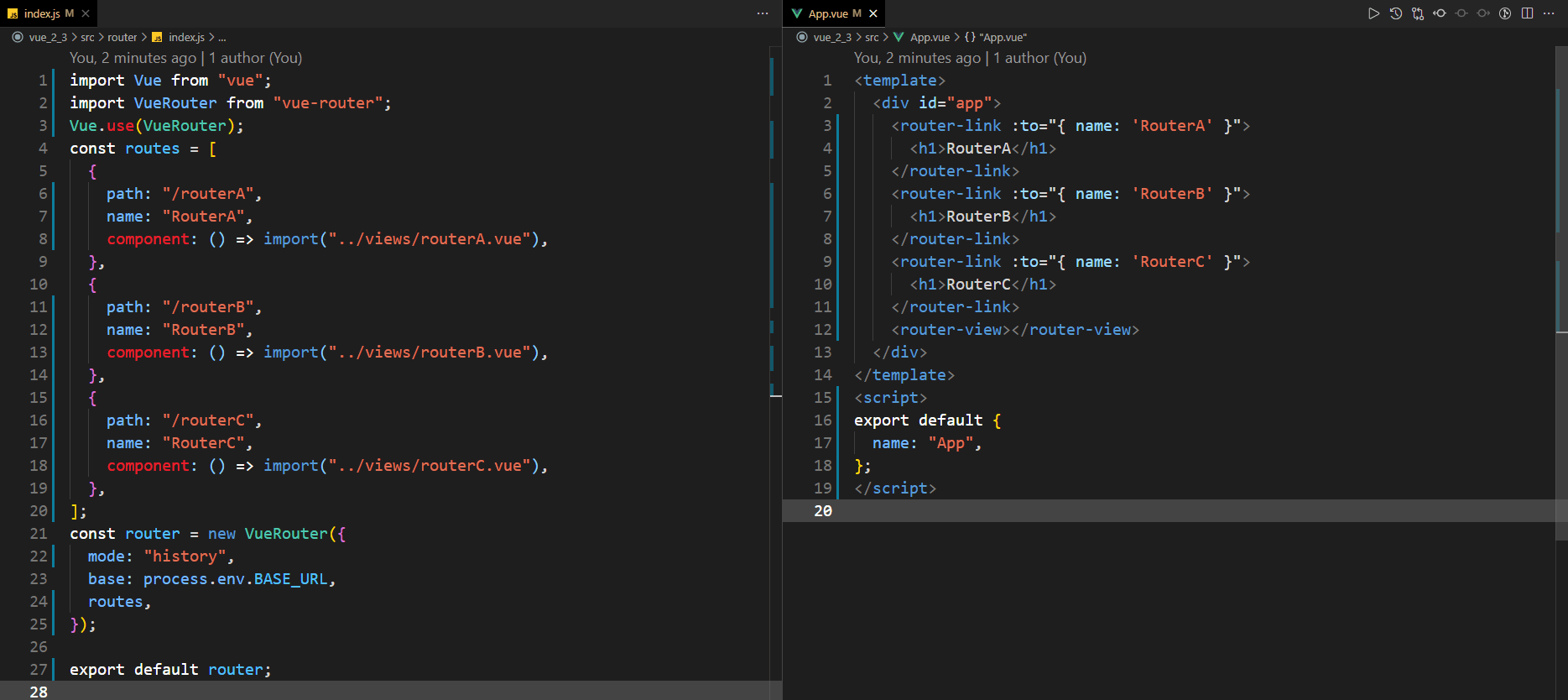Click the router-view tag line
This screenshot has width=1568, height=700.
pos(1015,330)
